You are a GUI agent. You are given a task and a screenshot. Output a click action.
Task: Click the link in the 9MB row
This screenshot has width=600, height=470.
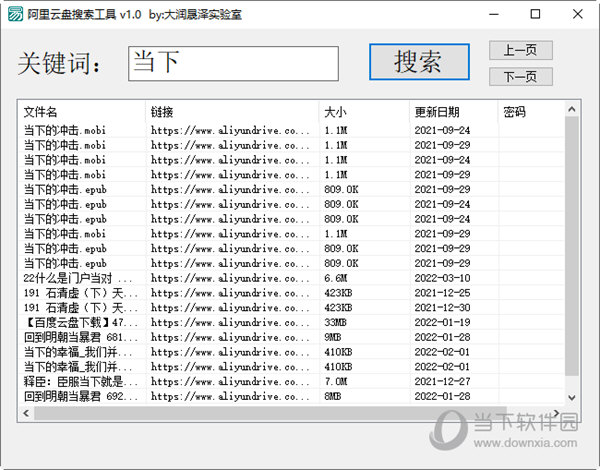tap(230, 337)
